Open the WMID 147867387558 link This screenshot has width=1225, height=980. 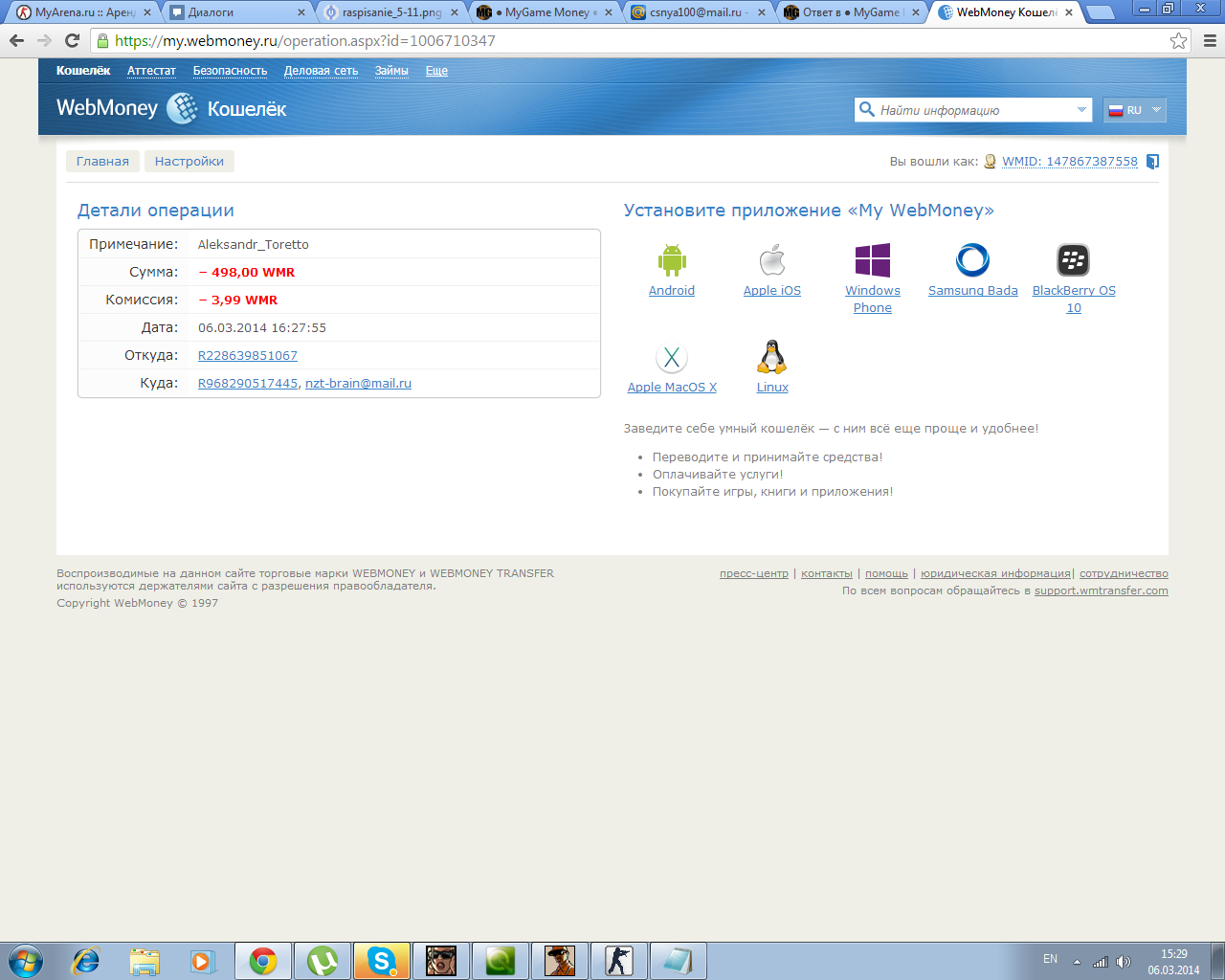pos(1070,162)
